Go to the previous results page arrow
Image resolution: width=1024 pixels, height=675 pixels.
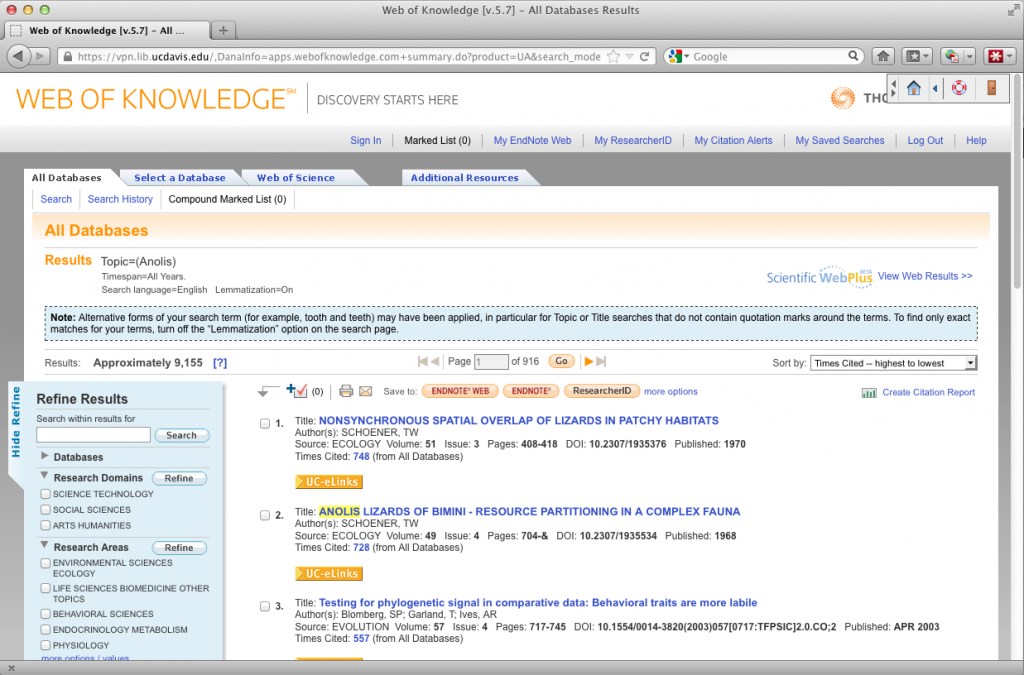(x=435, y=361)
